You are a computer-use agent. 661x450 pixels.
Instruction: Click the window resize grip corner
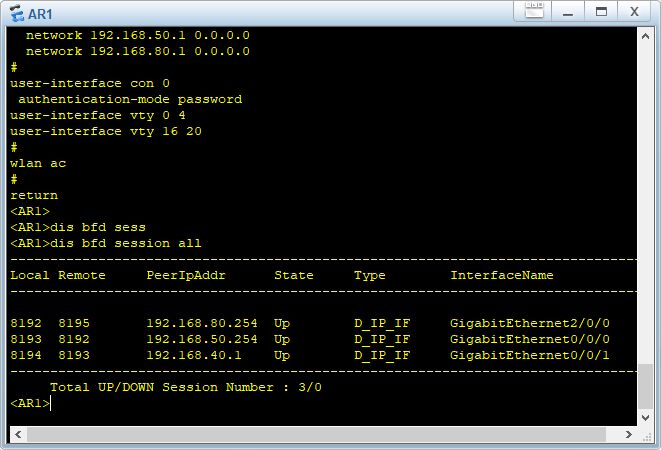pos(647,437)
